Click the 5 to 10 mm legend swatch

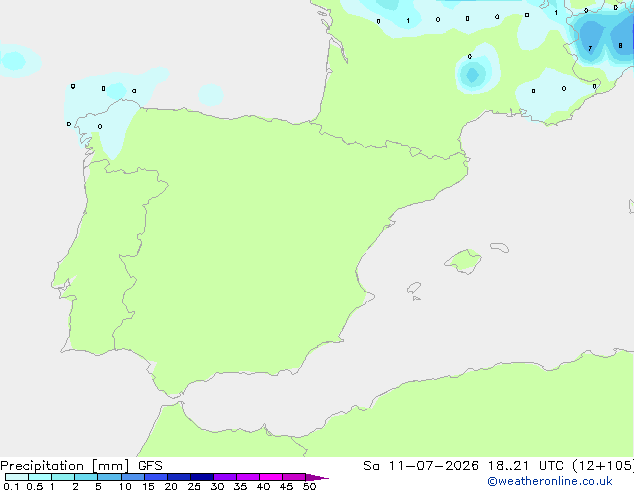point(109,477)
